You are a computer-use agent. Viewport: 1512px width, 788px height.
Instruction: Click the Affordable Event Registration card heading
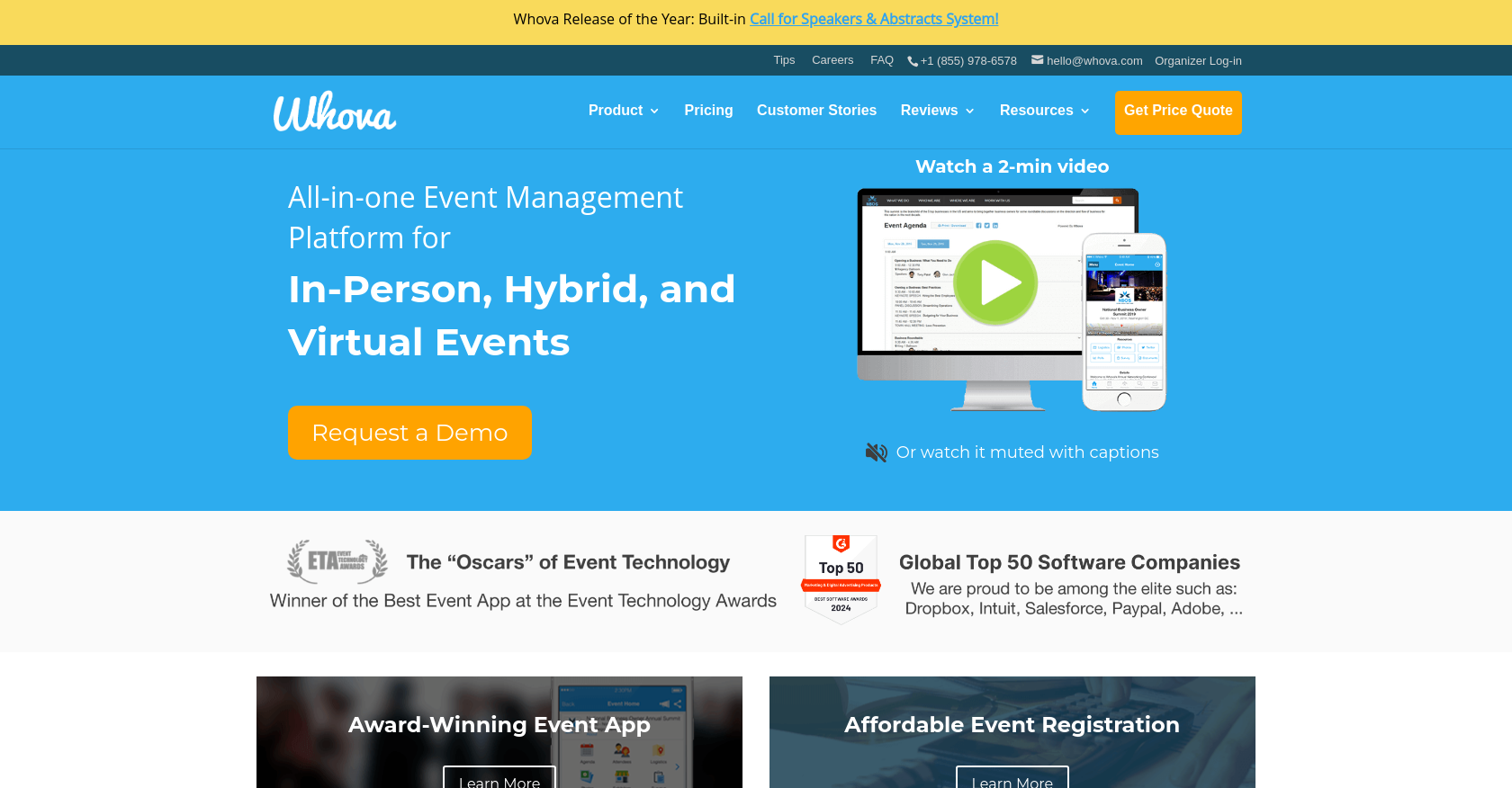[x=1012, y=725]
